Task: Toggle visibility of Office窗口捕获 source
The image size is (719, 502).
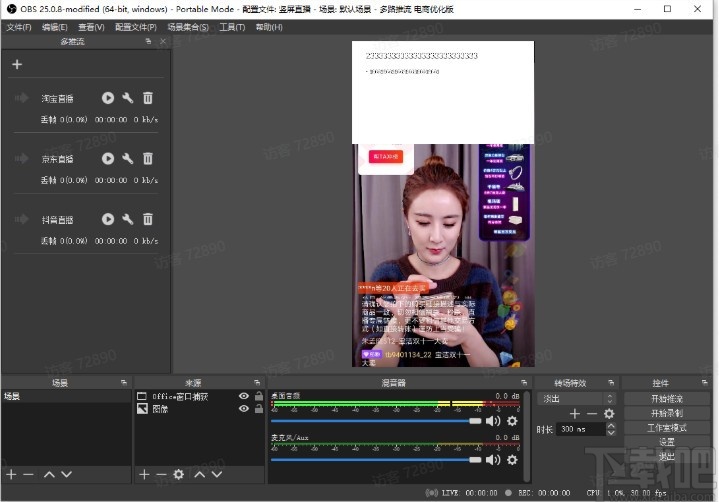Action: [x=244, y=396]
